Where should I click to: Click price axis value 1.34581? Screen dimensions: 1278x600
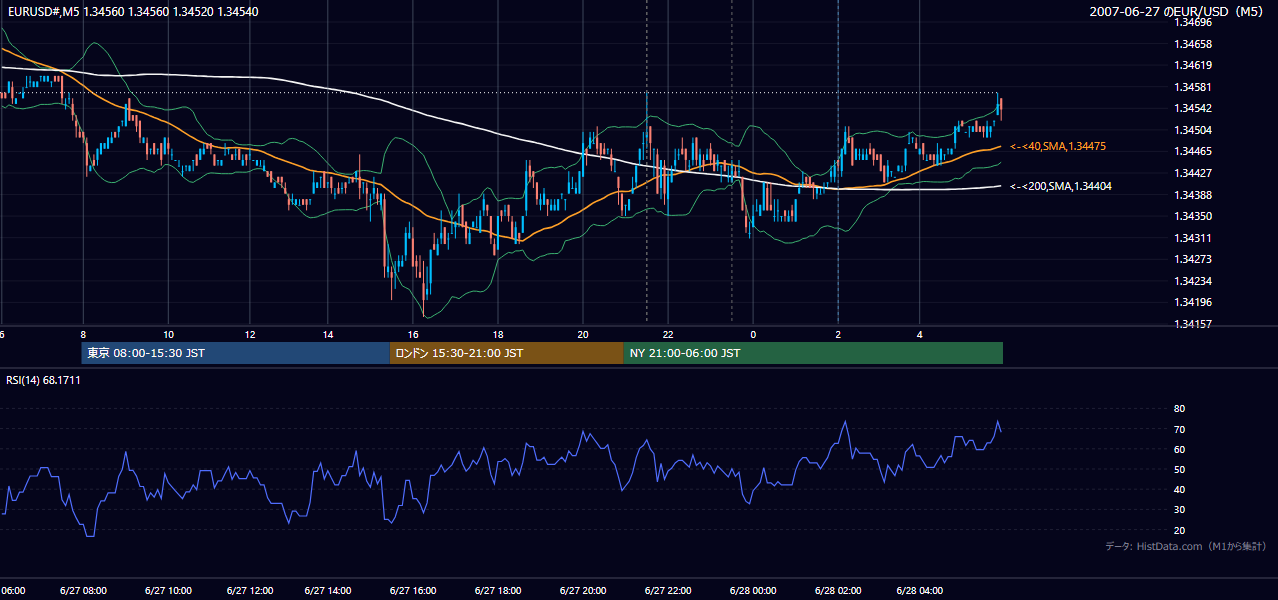click(1192, 87)
